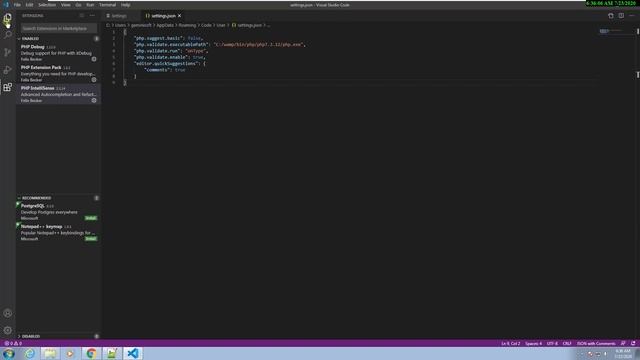The width and height of the screenshot is (640, 360).
Task: Click Spaces: 4 indentation in status bar
Action: pyautogui.click(x=533, y=343)
